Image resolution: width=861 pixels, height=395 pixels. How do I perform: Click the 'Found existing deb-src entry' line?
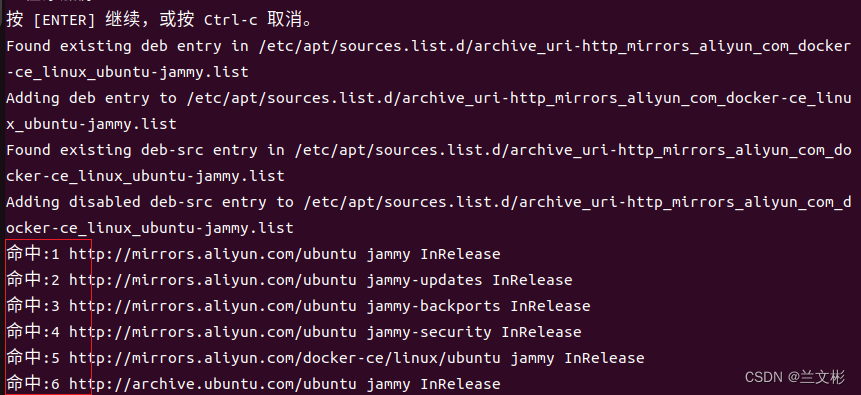428,150
